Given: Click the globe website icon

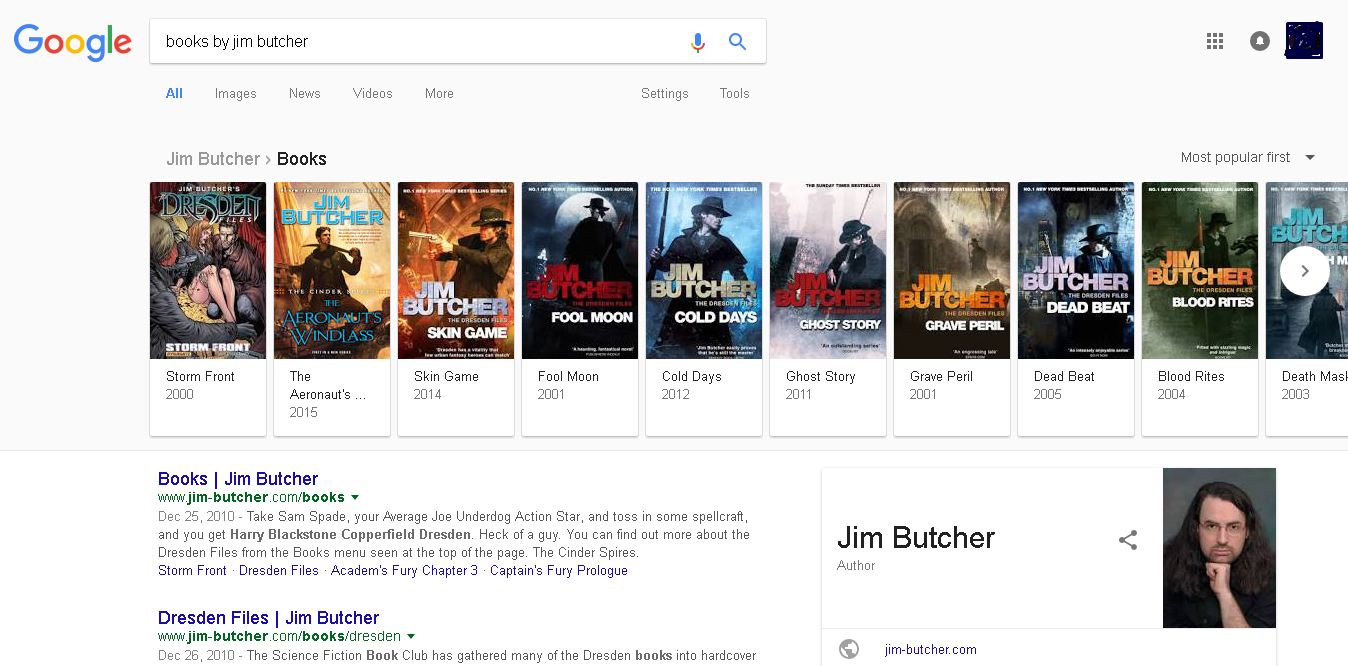Looking at the screenshot, I should pos(849,649).
